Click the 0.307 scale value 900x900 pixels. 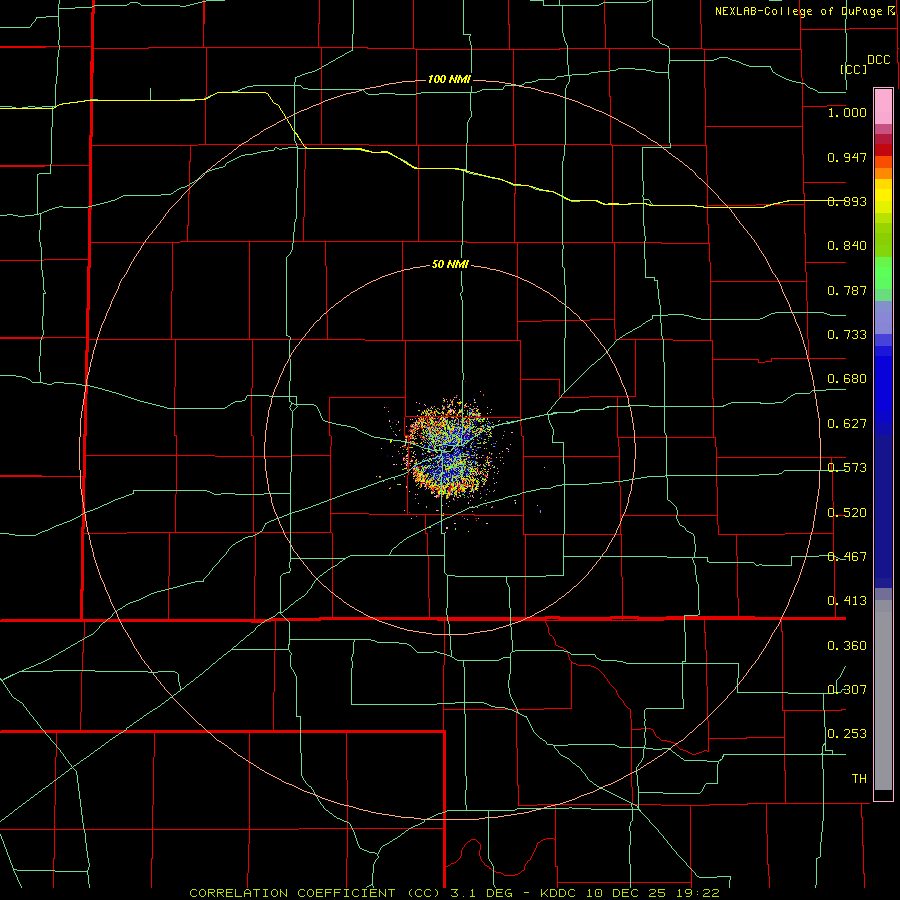coord(847,690)
